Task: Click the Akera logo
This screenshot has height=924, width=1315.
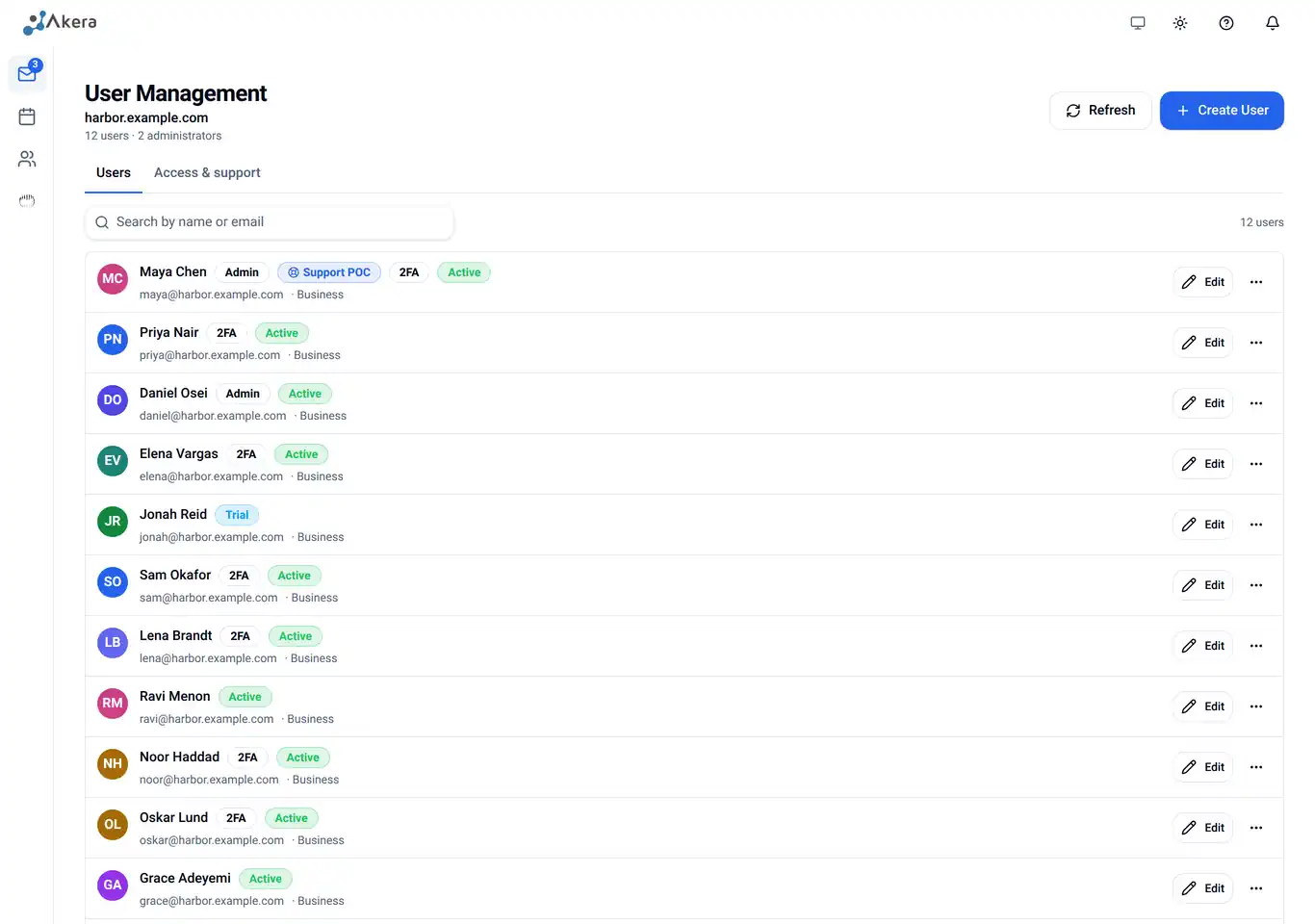Action: click(60, 22)
